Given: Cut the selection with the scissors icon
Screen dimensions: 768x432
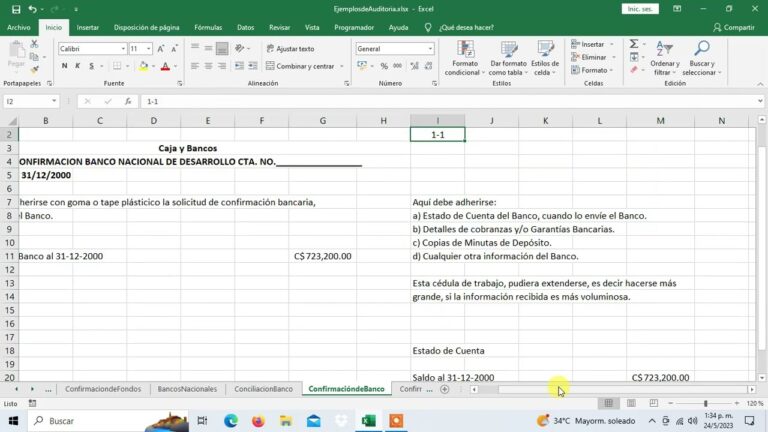Looking at the screenshot, I should coord(34,44).
